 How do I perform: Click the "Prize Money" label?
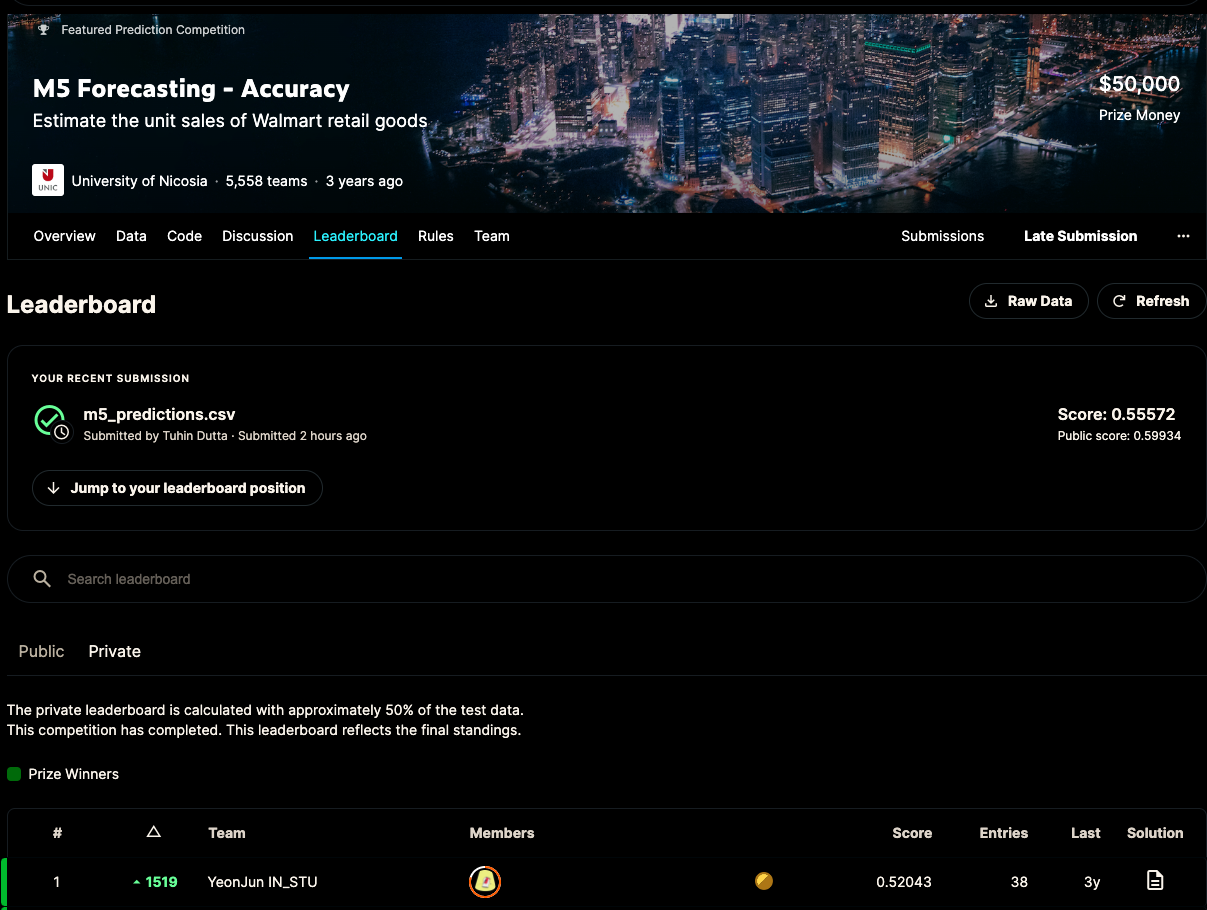(x=1139, y=115)
